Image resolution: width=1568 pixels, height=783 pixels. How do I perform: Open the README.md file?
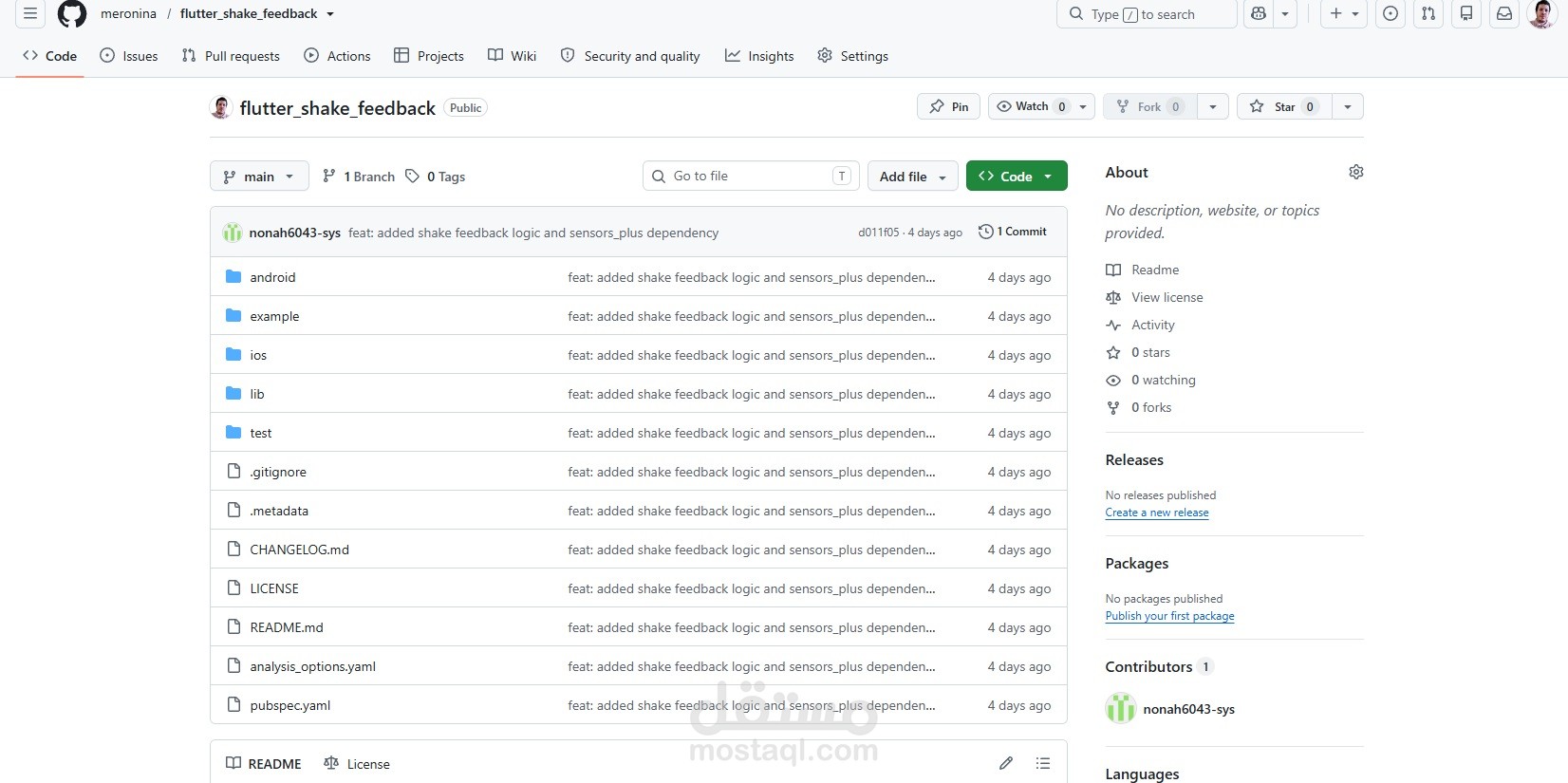pyautogui.click(x=287, y=627)
